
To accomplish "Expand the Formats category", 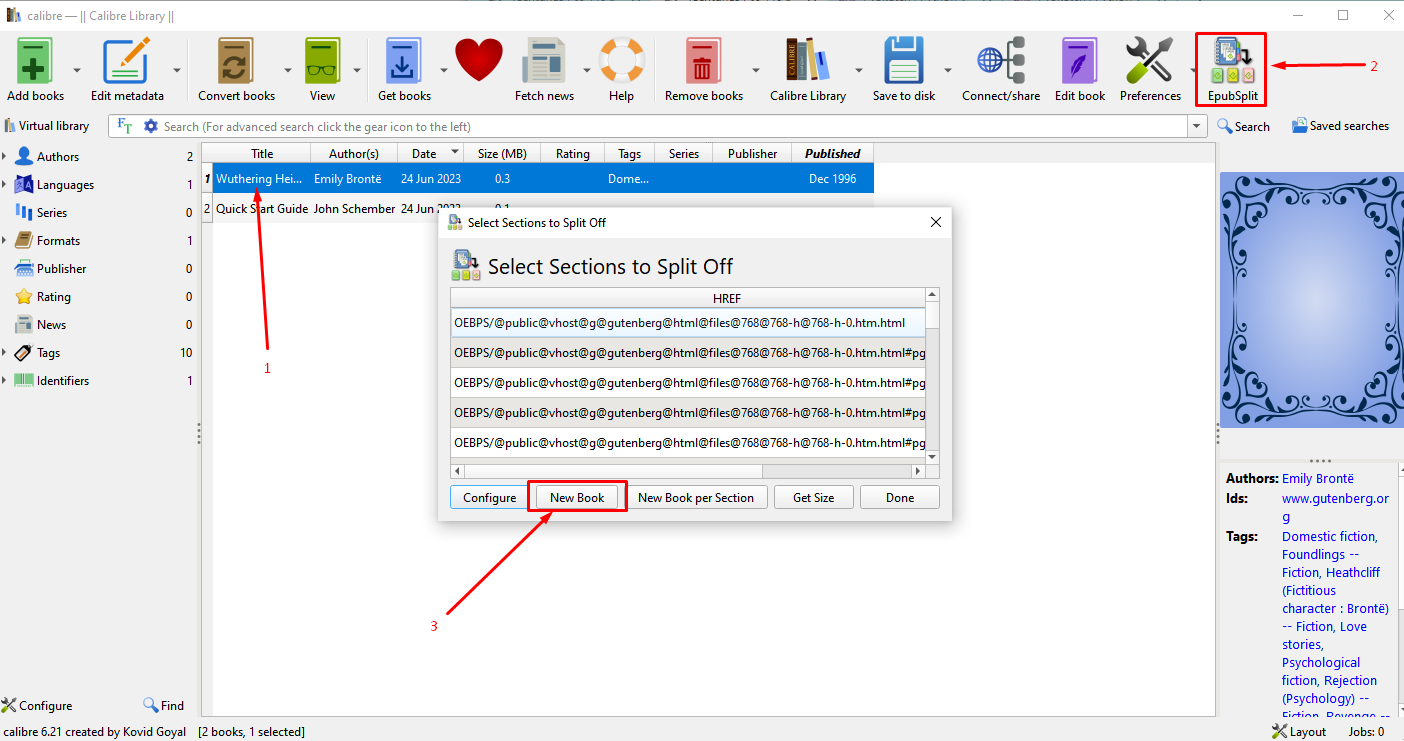I will [4, 241].
